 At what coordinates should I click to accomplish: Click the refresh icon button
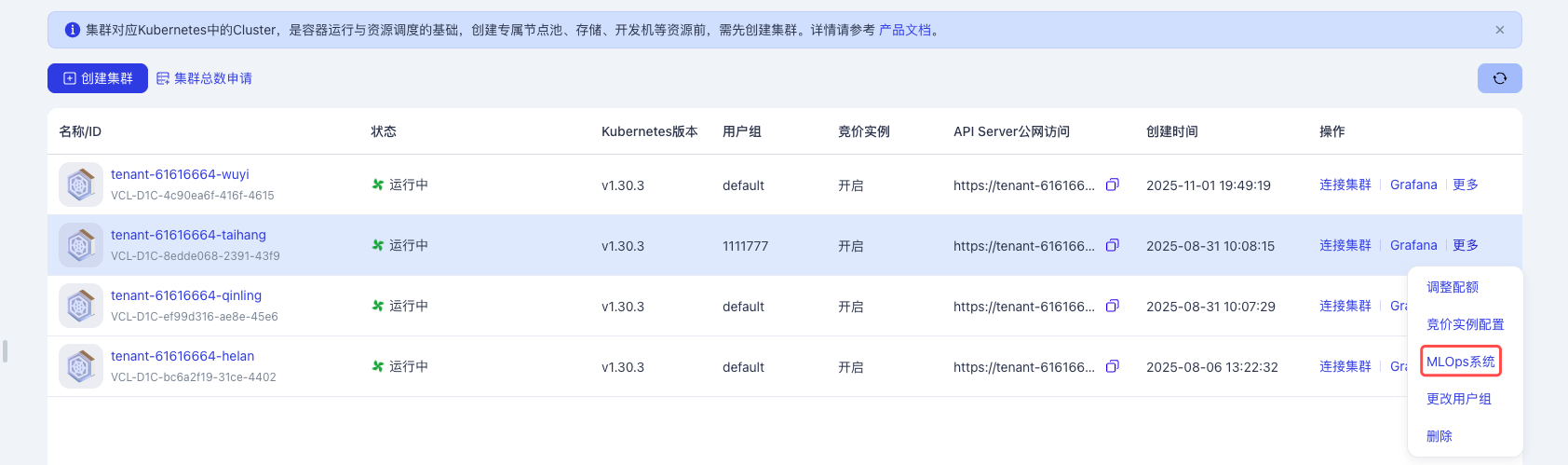(x=1499, y=78)
